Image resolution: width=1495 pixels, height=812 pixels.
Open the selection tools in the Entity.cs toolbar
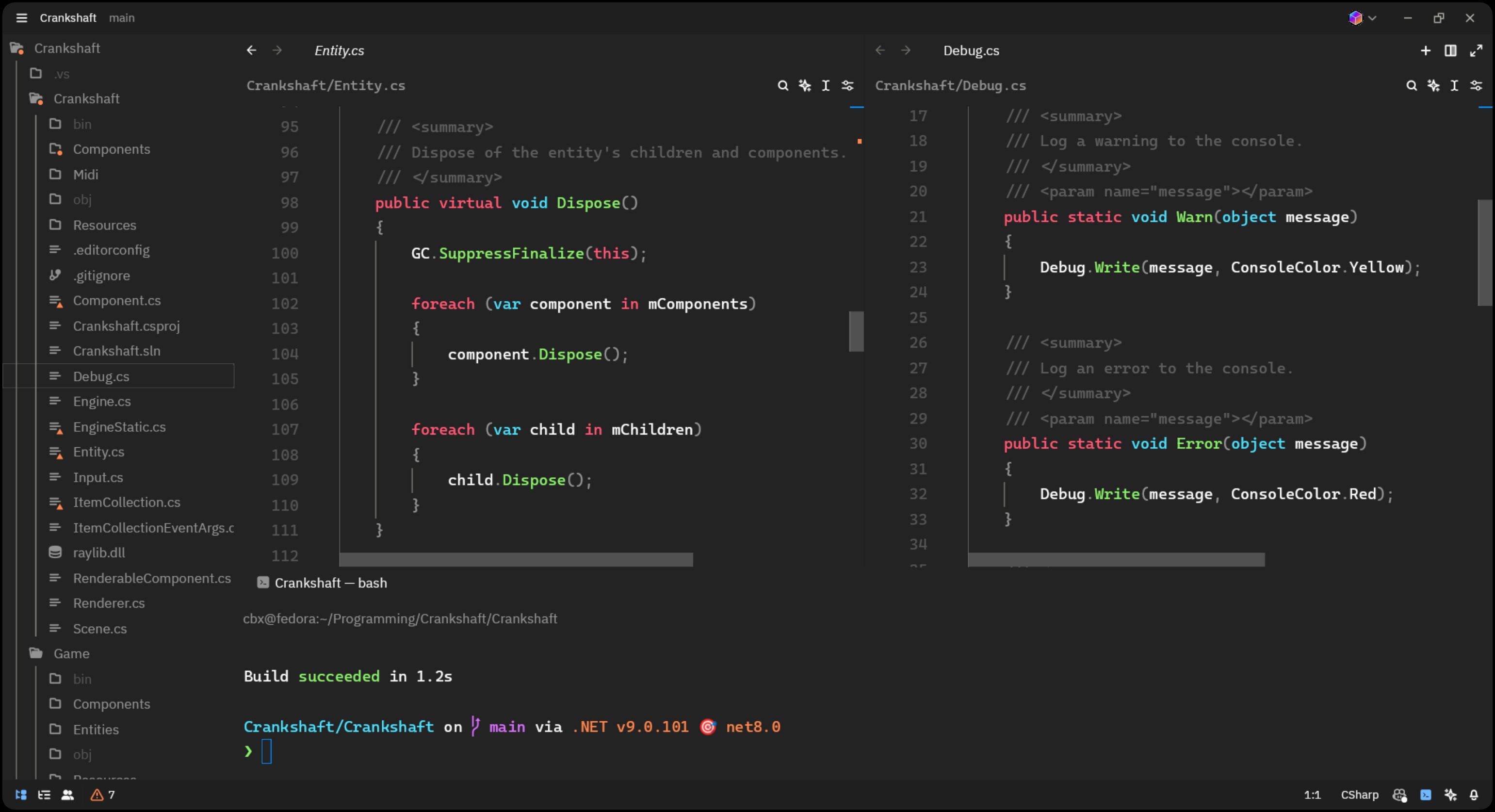[x=826, y=86]
